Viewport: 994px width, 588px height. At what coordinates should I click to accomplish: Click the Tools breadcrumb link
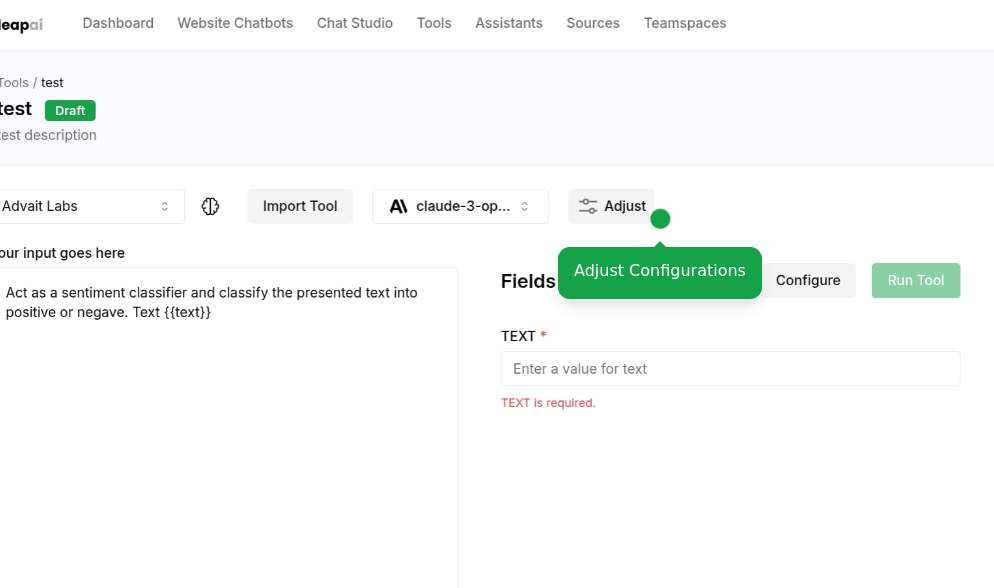click(13, 82)
